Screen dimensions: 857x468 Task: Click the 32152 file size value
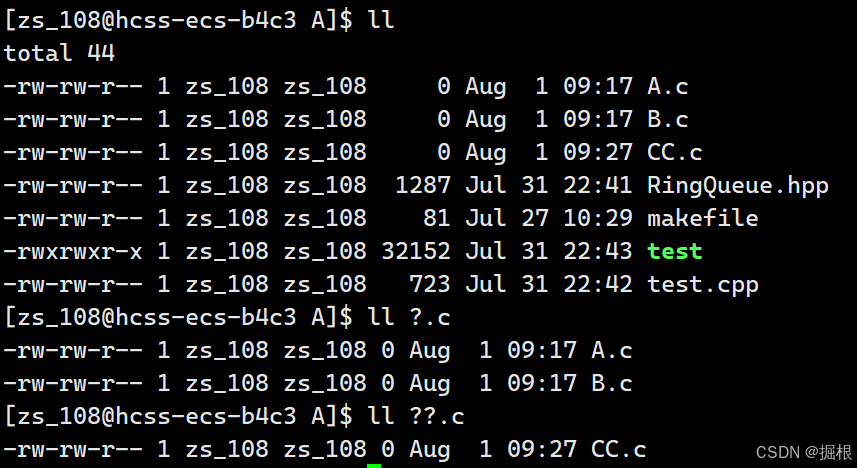point(416,251)
